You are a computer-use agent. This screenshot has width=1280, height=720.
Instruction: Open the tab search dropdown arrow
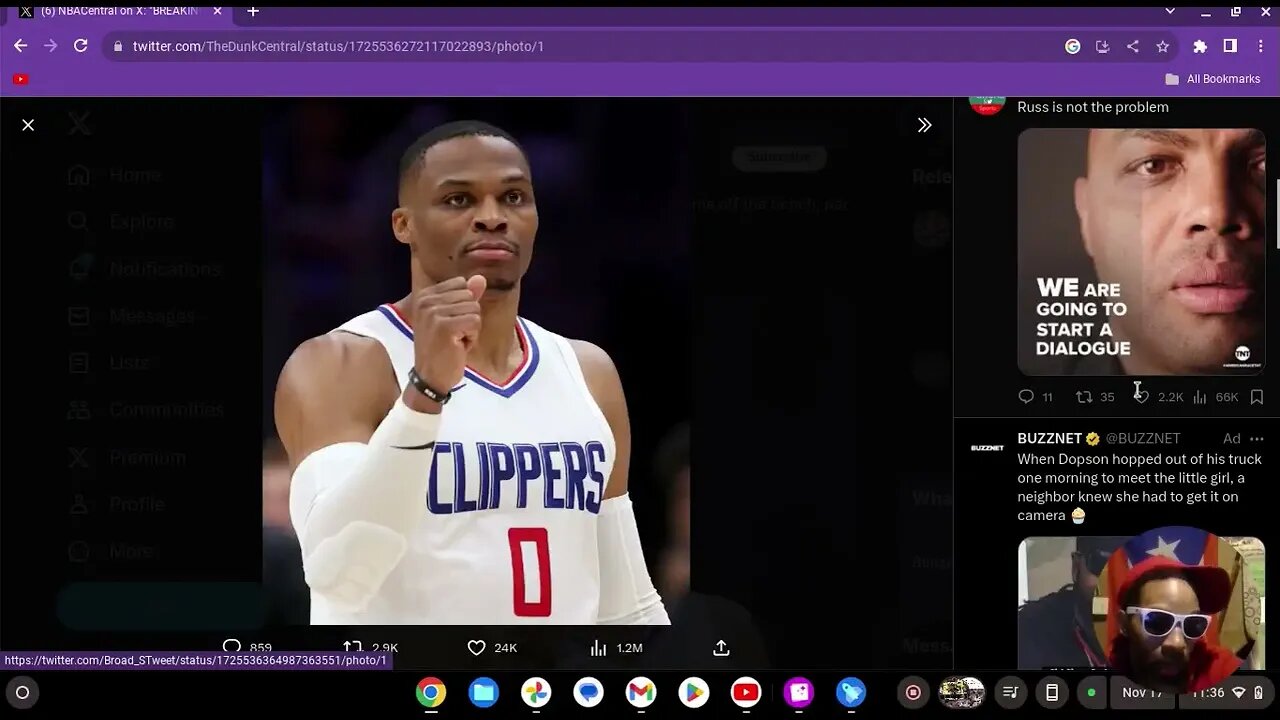(x=1170, y=11)
